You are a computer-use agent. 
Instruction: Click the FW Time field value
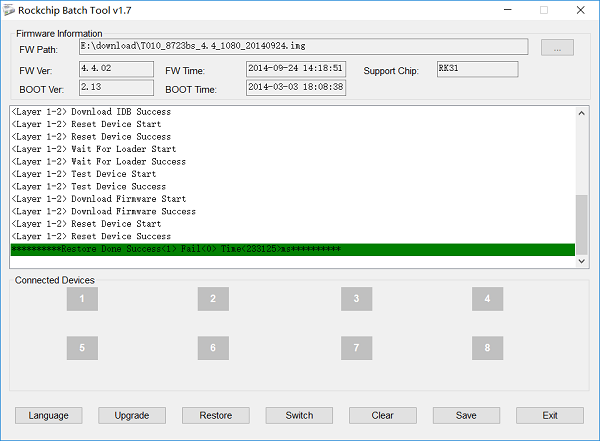click(296, 69)
